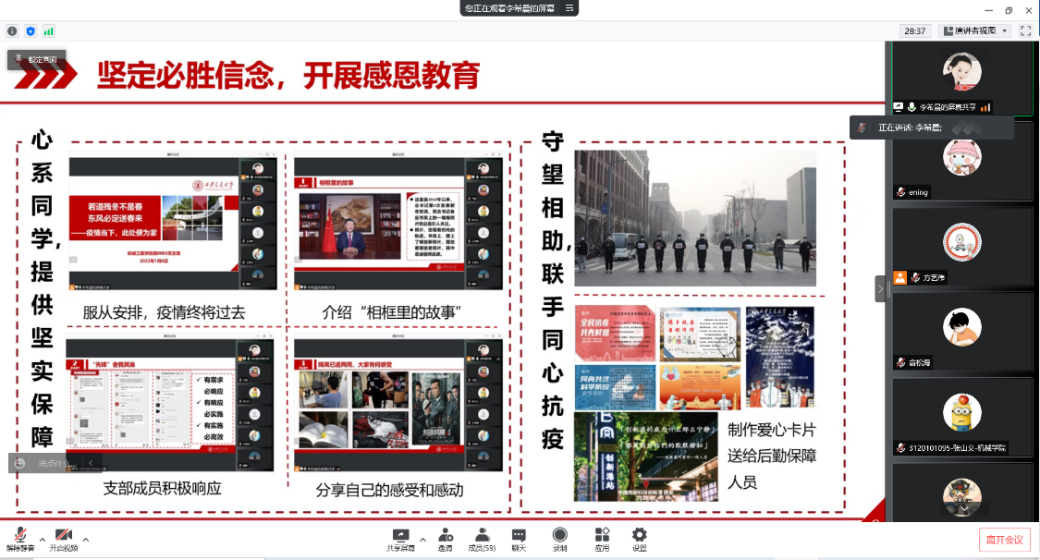The image size is (1040, 560).
Task: Open share screen options arrow
Action: [x=423, y=539]
